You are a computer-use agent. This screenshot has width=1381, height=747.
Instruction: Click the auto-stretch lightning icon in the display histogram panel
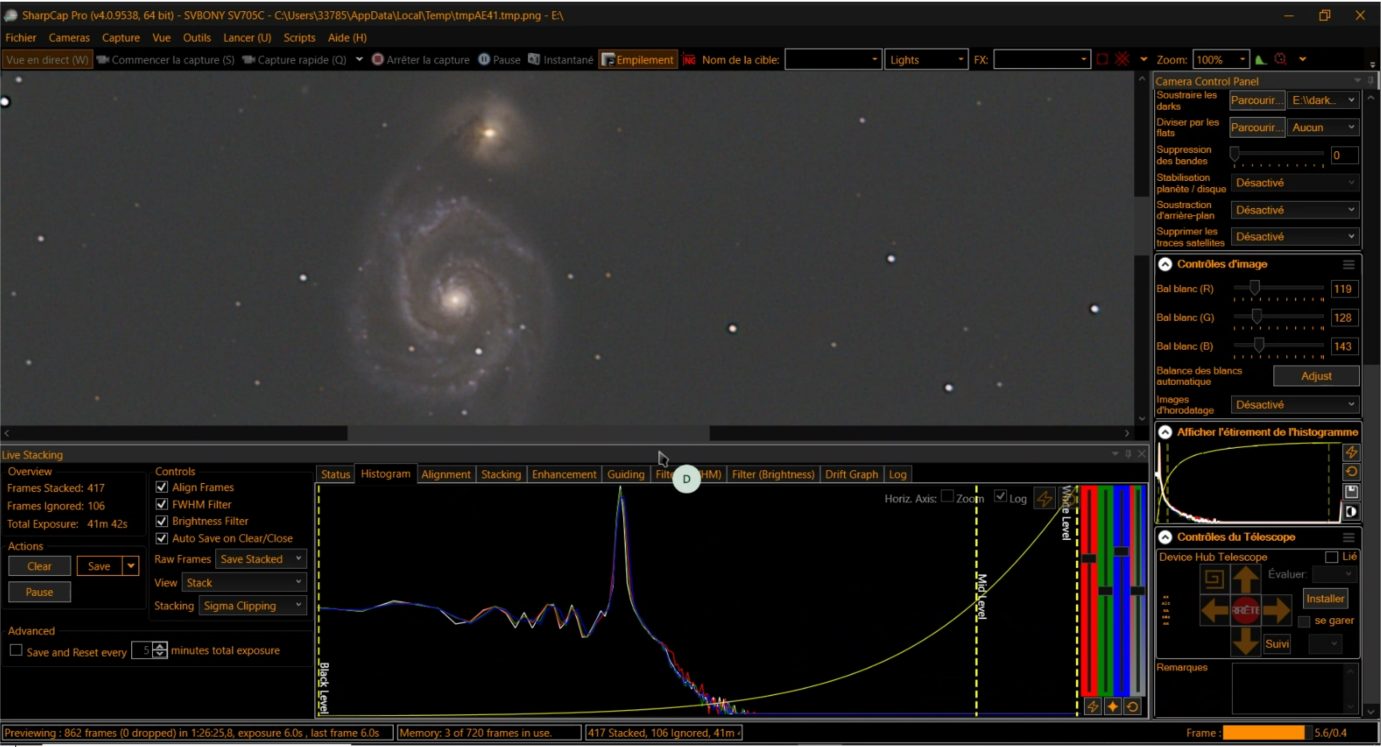[x=1351, y=453]
